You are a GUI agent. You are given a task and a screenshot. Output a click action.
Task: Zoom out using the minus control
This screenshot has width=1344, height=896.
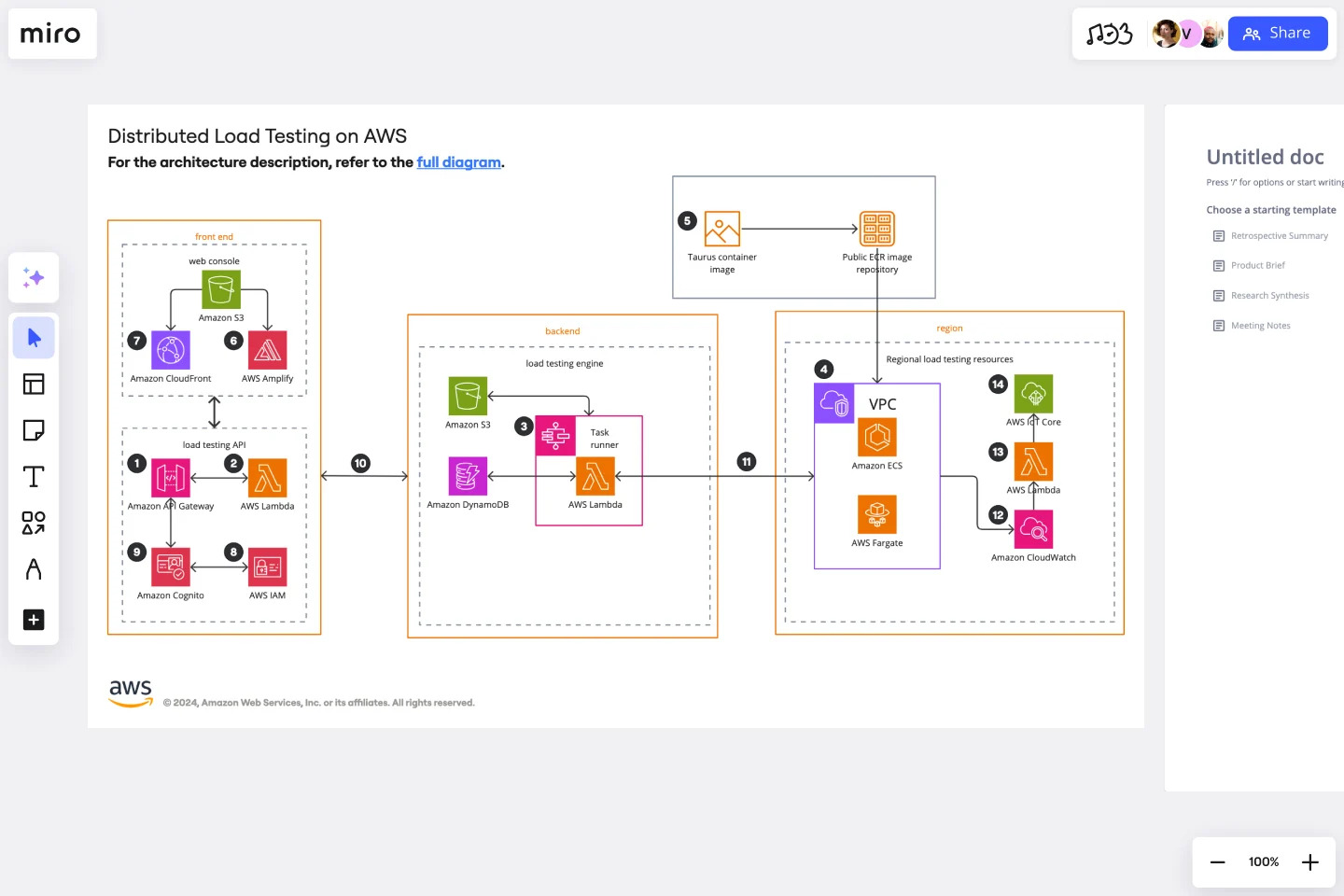1217,861
